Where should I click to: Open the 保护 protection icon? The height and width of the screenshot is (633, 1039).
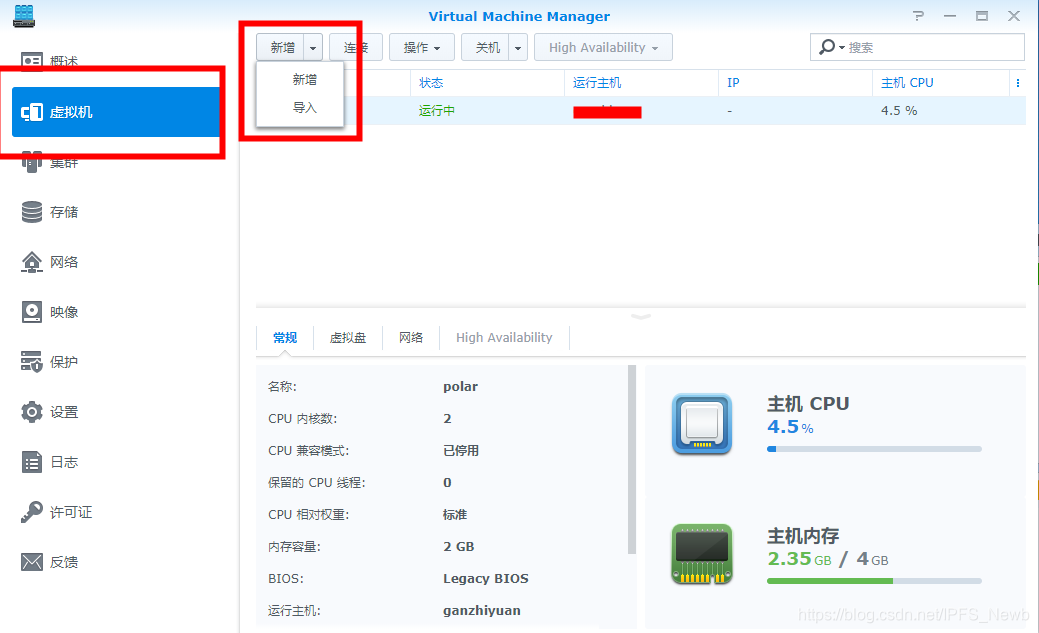(32, 362)
